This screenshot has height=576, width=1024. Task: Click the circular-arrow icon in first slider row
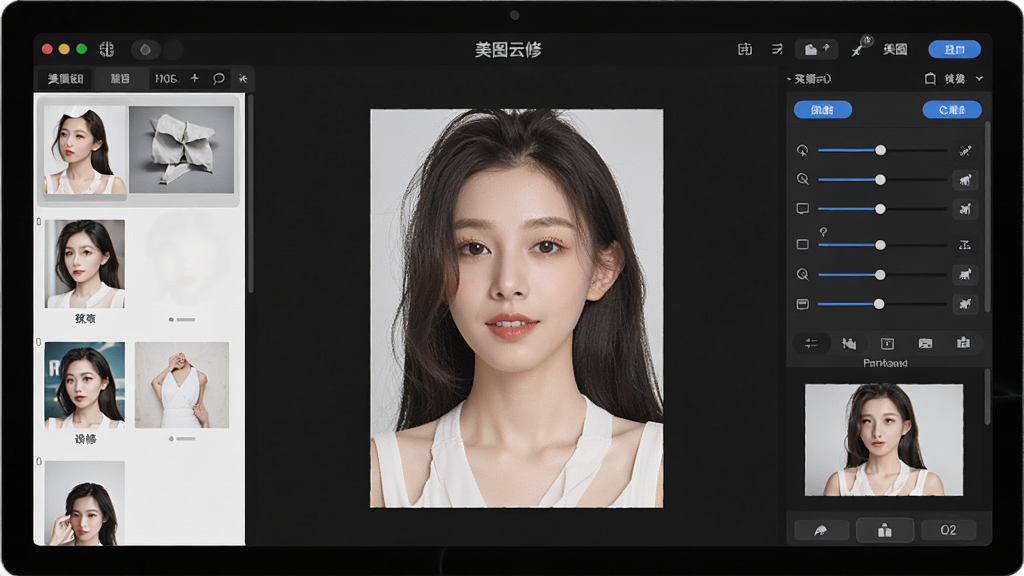[803, 150]
